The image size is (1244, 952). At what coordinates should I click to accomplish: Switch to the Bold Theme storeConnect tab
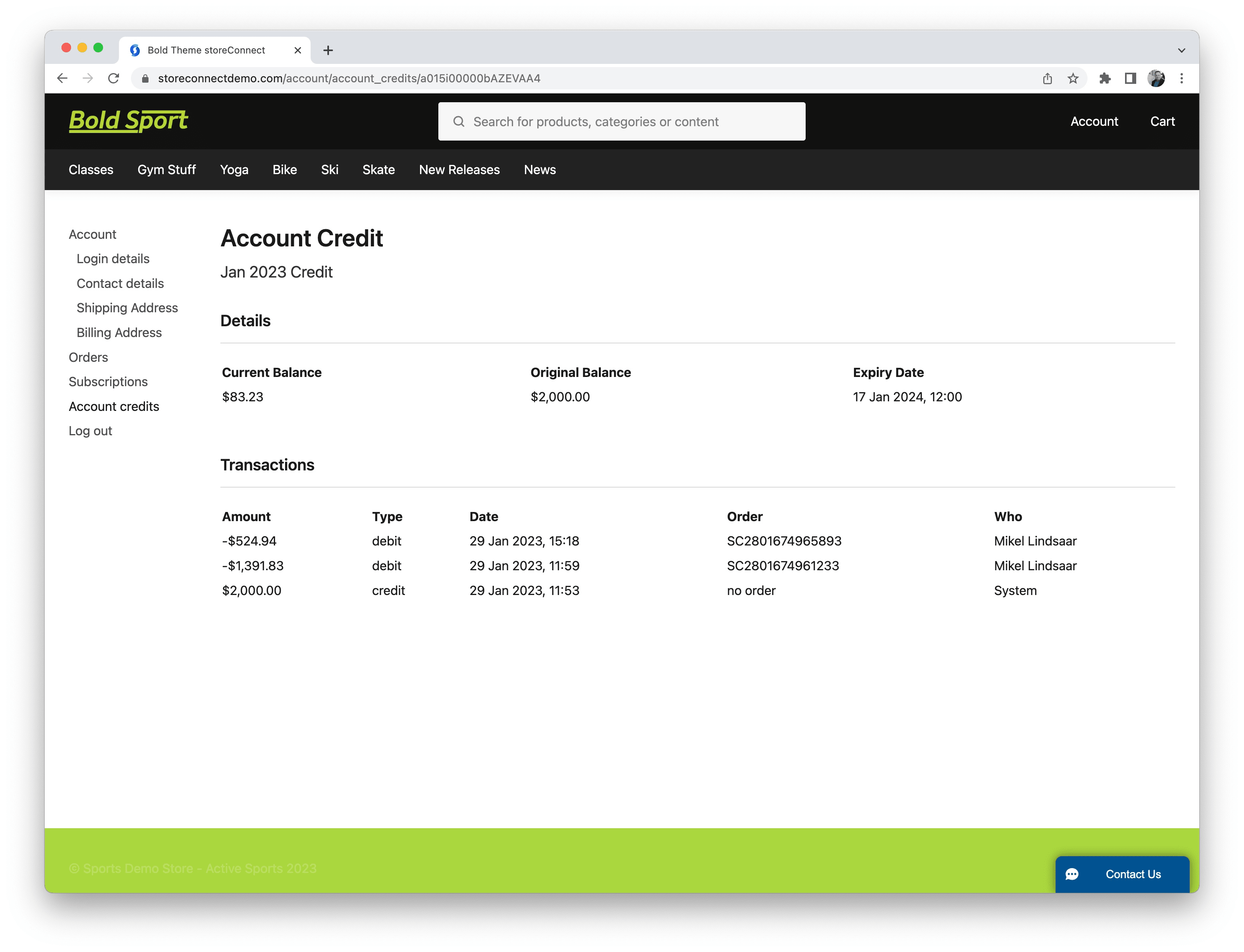tap(206, 50)
